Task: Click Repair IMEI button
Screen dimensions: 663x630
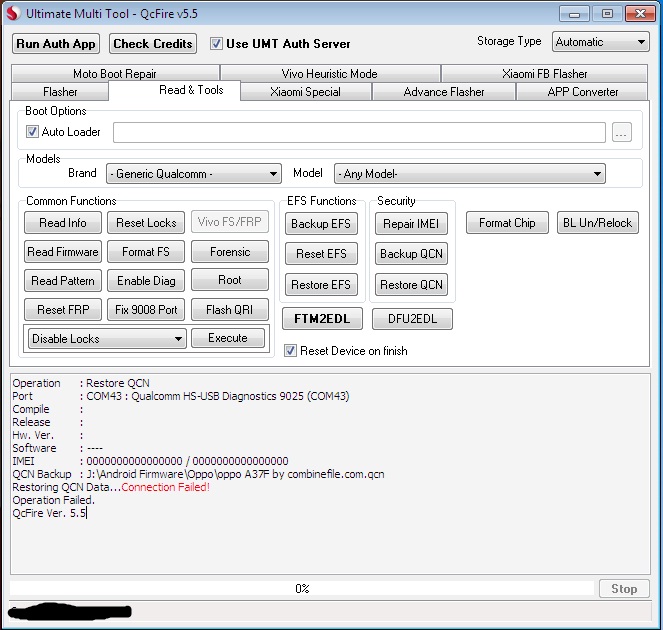Action: pyautogui.click(x=411, y=223)
